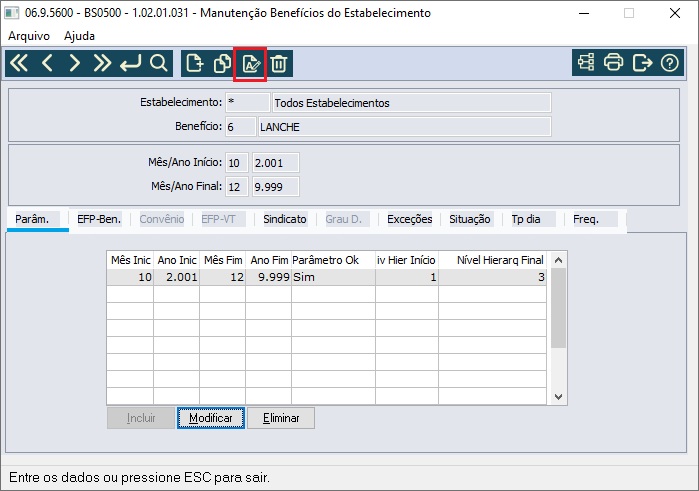Open the hierarchy tree toolbar icon

click(586, 62)
